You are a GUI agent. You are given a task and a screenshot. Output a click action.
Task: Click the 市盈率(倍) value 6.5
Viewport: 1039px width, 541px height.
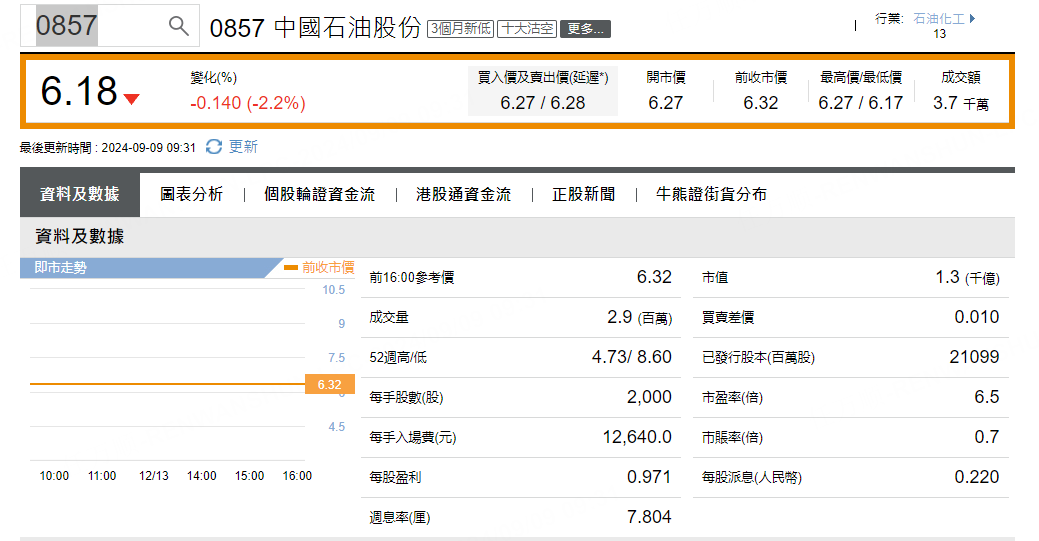pos(987,397)
